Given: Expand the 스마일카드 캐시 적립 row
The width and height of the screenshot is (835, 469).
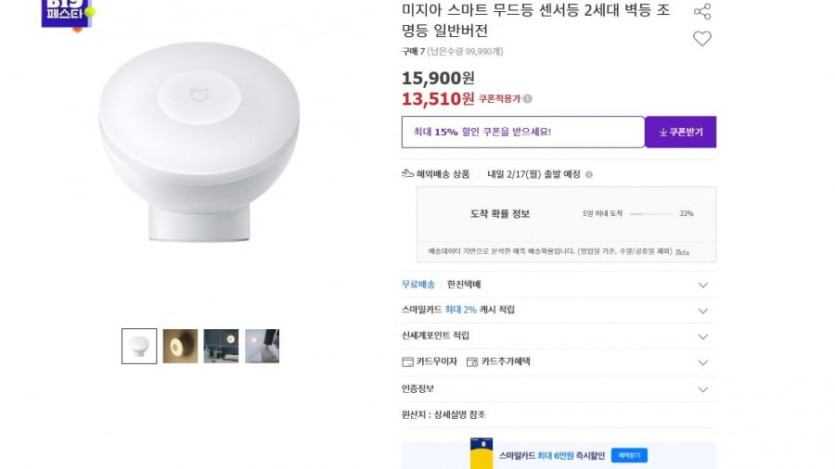Looking at the screenshot, I should [702, 311].
